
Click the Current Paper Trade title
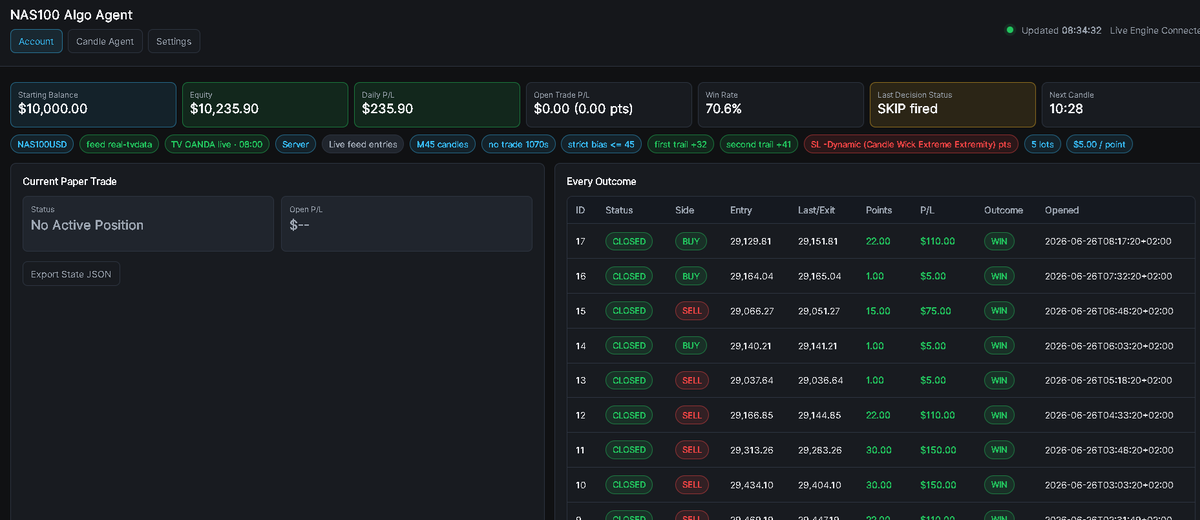tap(69, 182)
